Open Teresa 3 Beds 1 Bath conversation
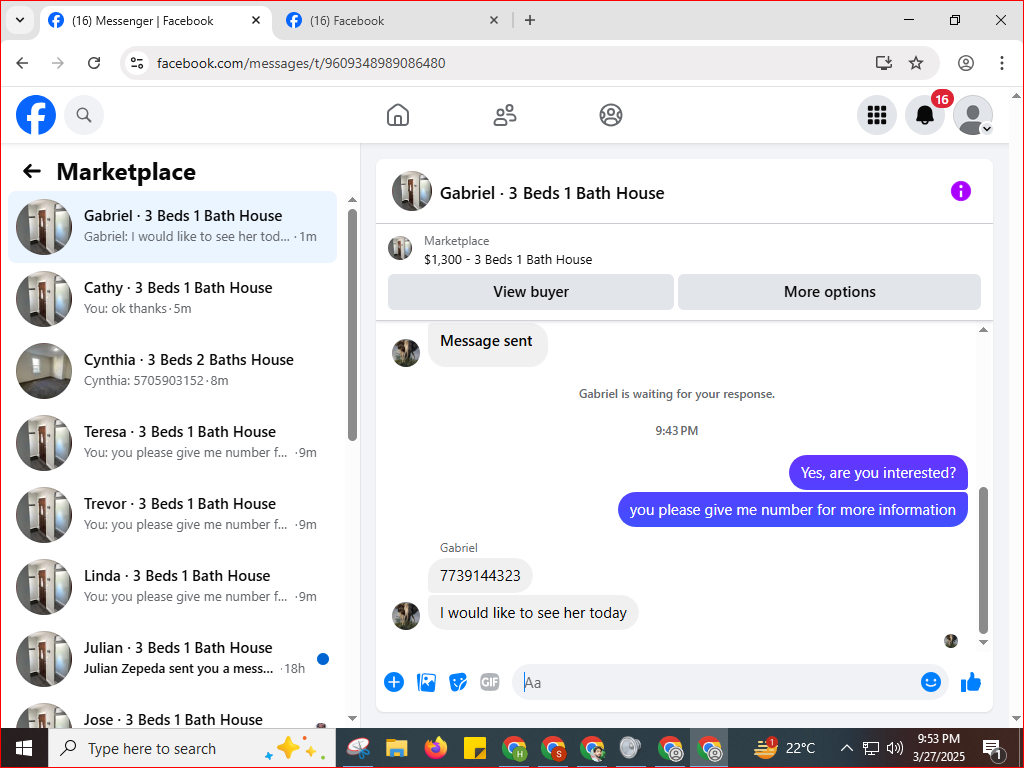 [172, 442]
